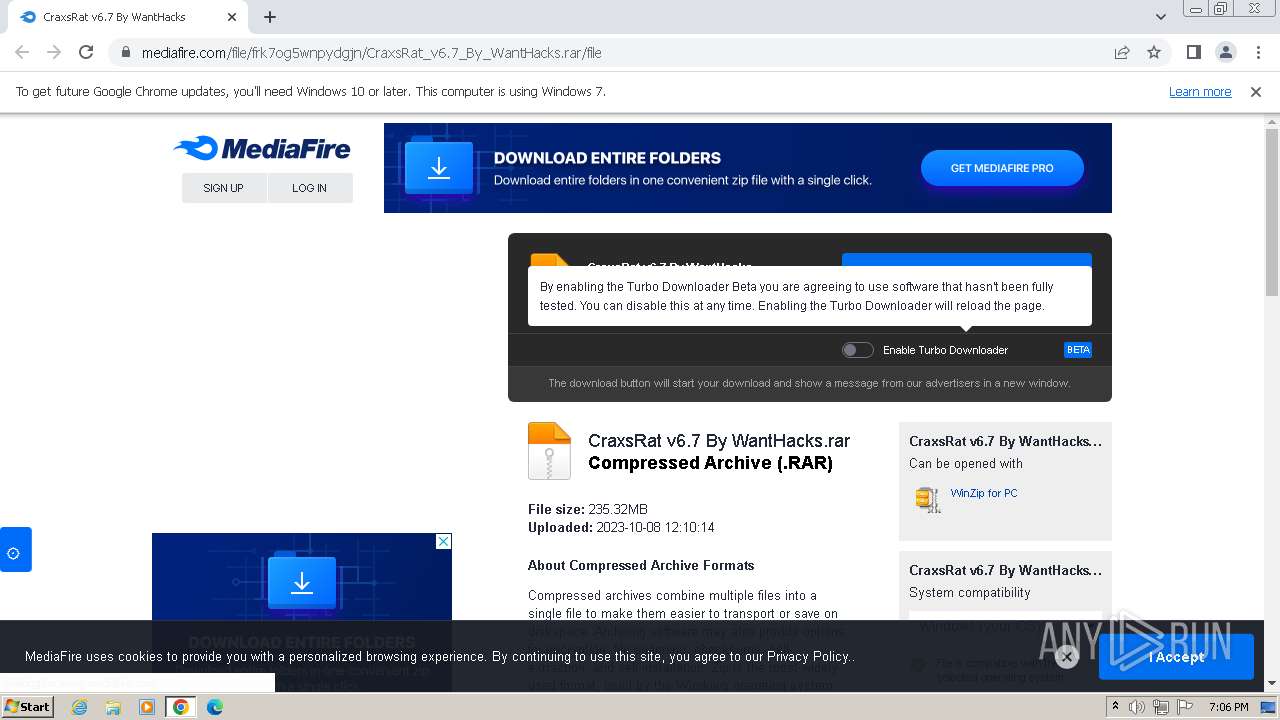
Task: Open the Chrome profile avatar
Action: point(1225,53)
